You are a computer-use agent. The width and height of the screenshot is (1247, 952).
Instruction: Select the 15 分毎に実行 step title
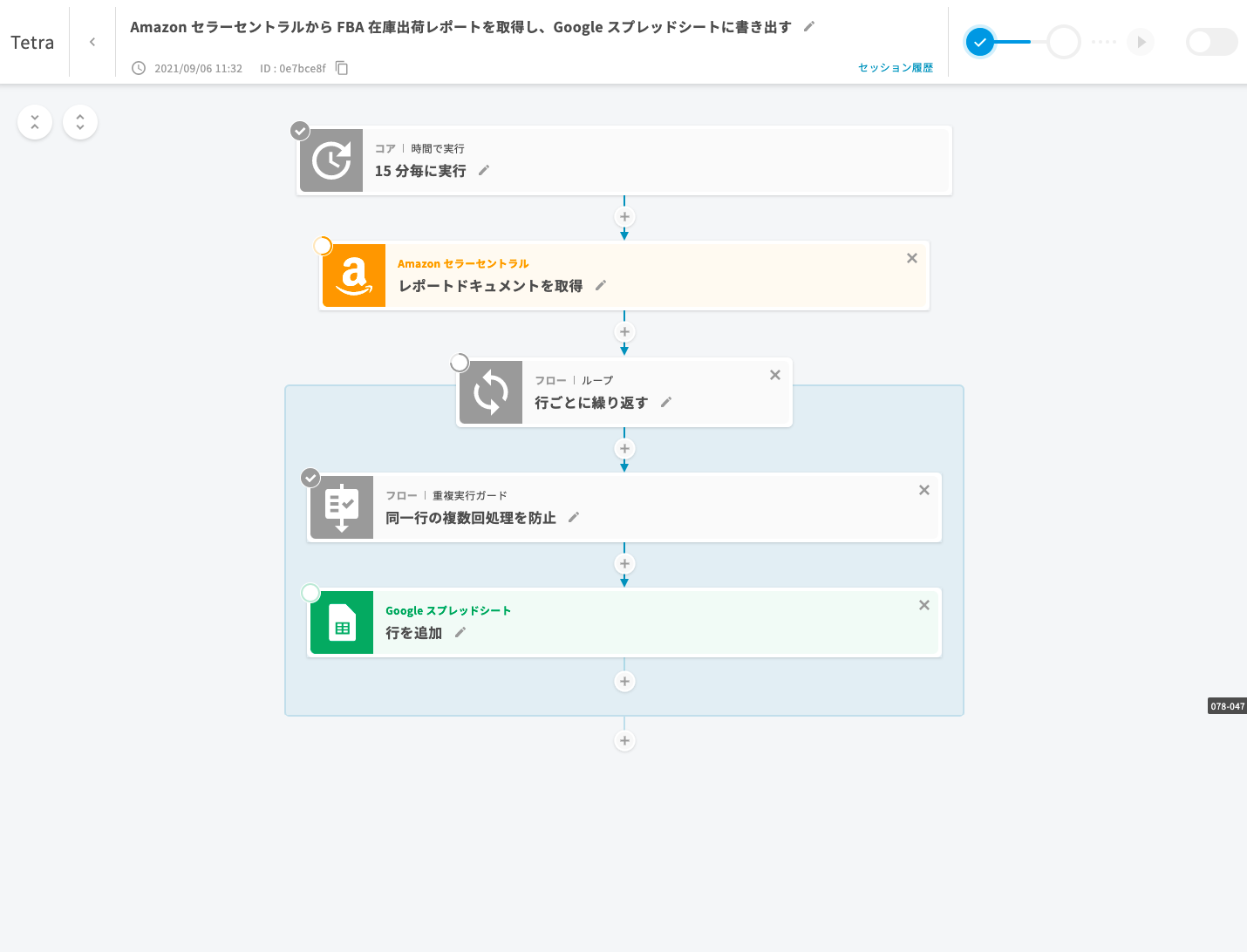420,171
